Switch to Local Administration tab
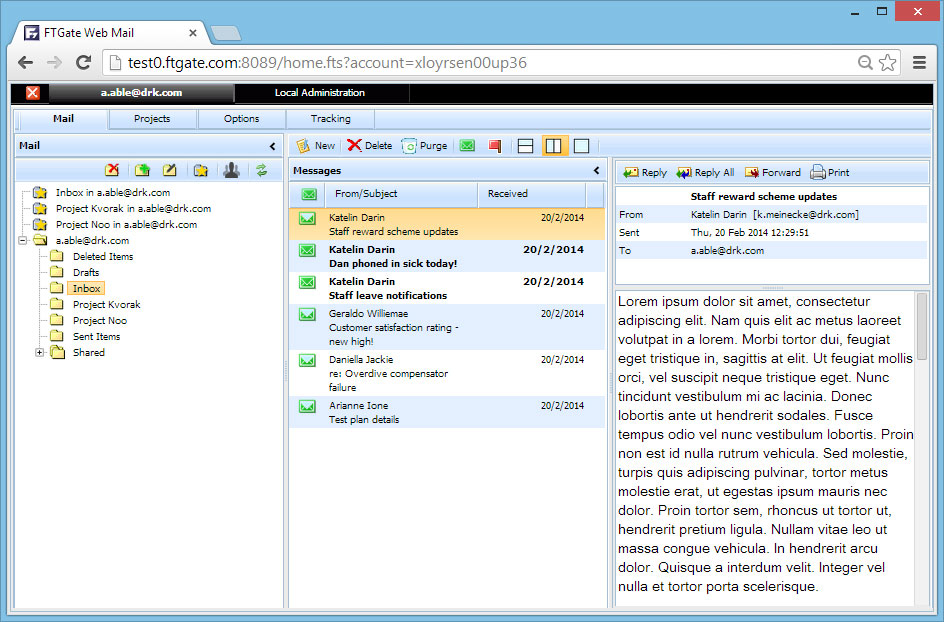This screenshot has height=622, width=944. pos(320,93)
